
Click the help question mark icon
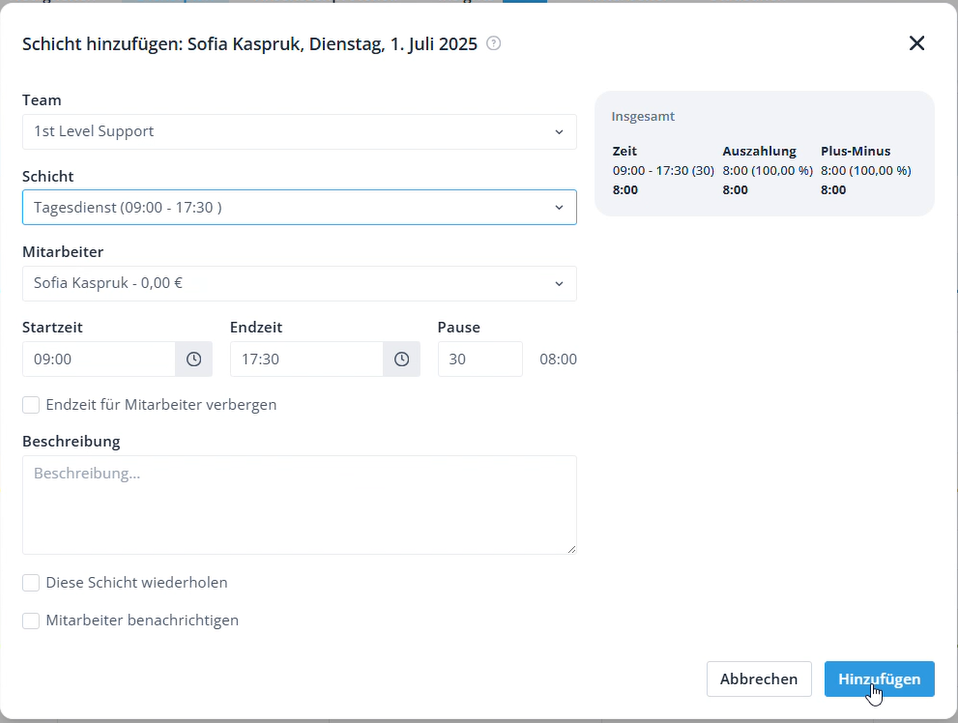494,43
